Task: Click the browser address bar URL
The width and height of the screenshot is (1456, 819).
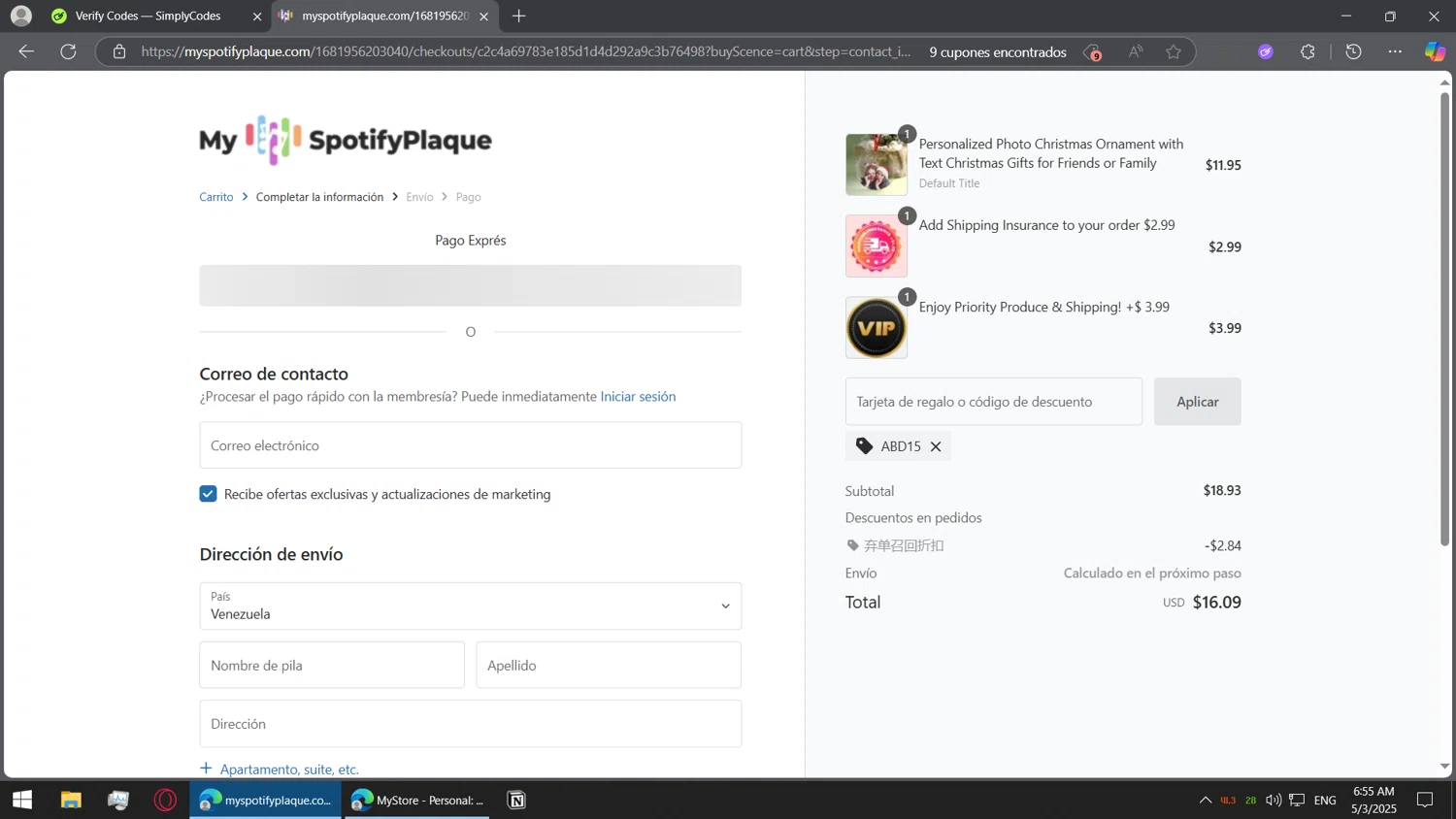Action: click(x=525, y=51)
